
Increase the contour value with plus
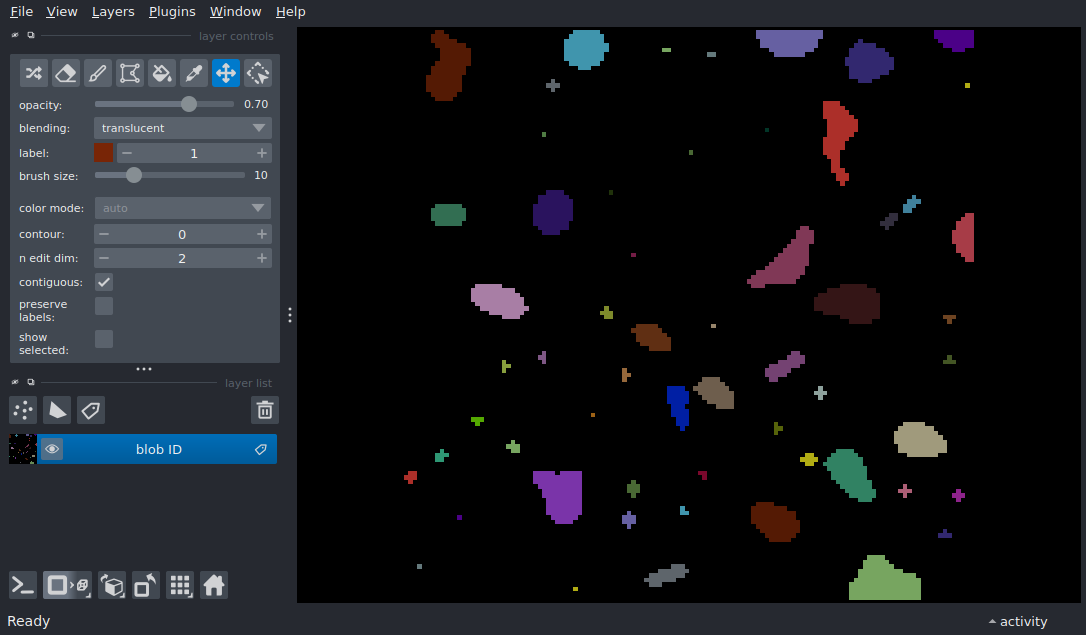tap(262, 234)
